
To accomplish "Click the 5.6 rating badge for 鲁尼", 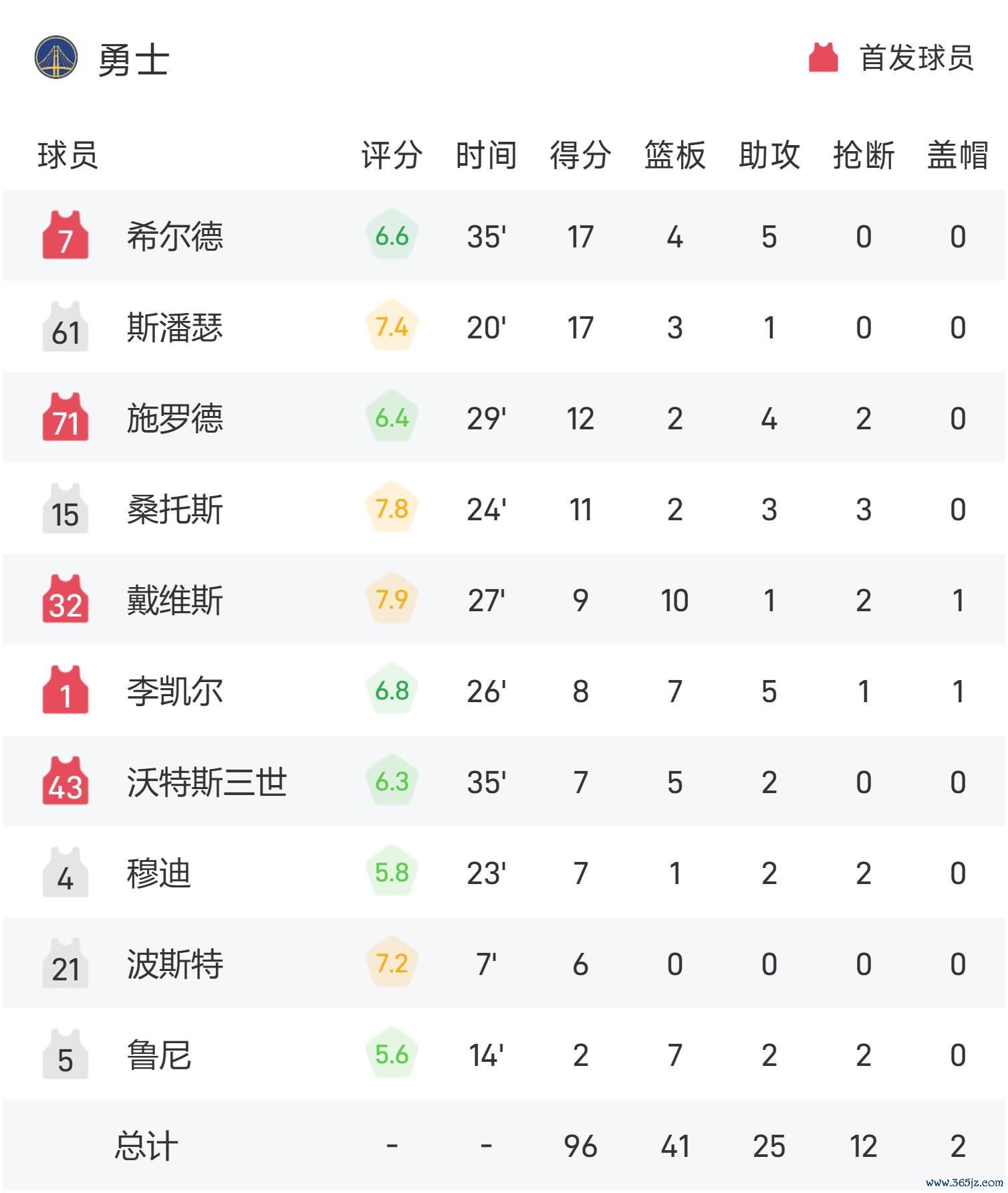I will [x=392, y=1053].
